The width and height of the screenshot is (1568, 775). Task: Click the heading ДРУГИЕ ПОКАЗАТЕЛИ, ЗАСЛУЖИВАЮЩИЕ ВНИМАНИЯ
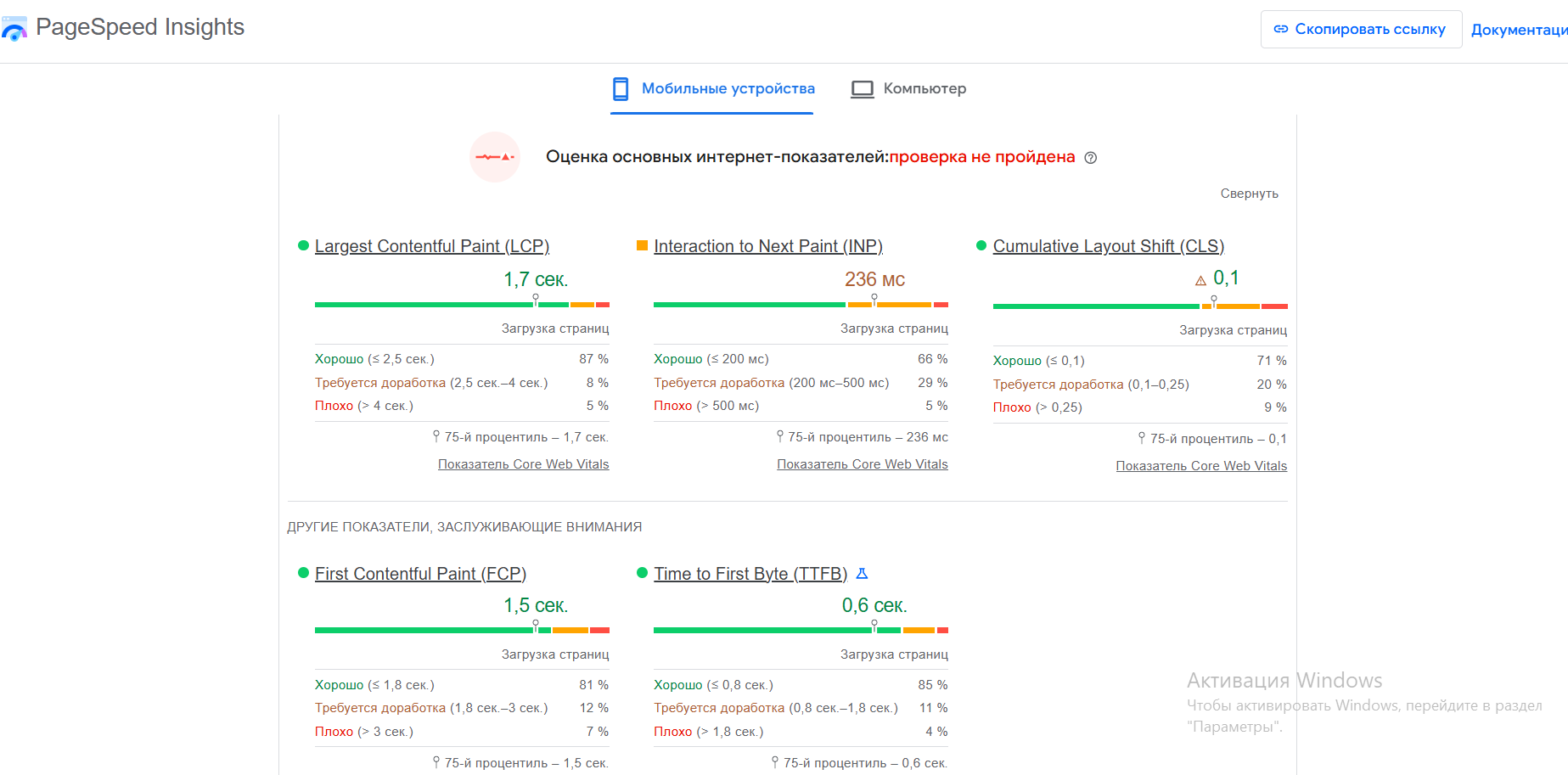pyautogui.click(x=464, y=527)
